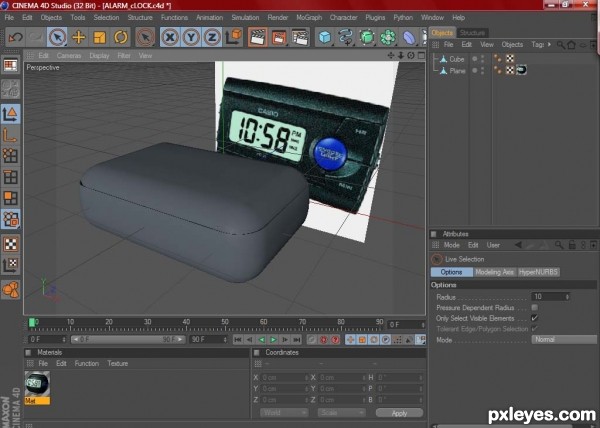Open the Attributes Mode menu
600x428 pixels.
(x=452, y=245)
